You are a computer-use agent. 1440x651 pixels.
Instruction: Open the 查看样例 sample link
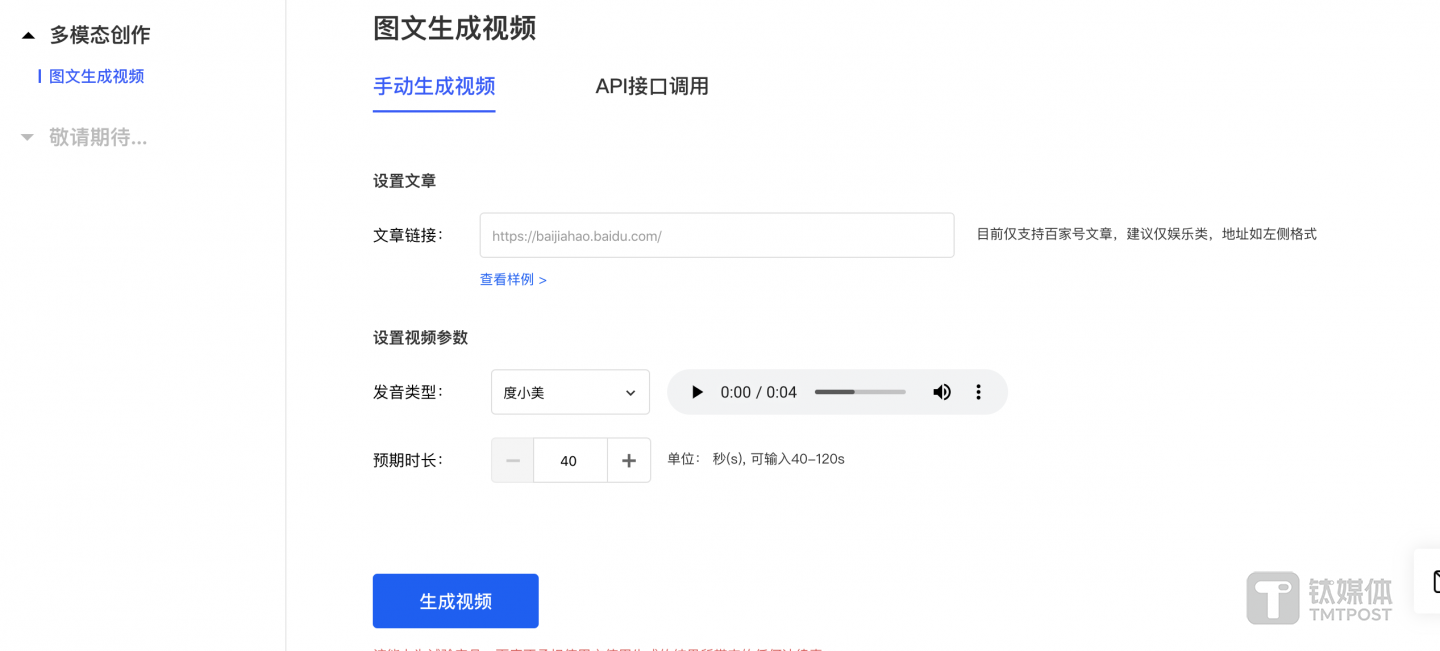coord(513,280)
